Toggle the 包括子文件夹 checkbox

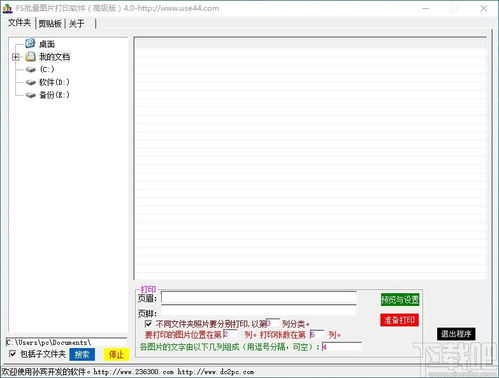pyautogui.click(x=12, y=354)
